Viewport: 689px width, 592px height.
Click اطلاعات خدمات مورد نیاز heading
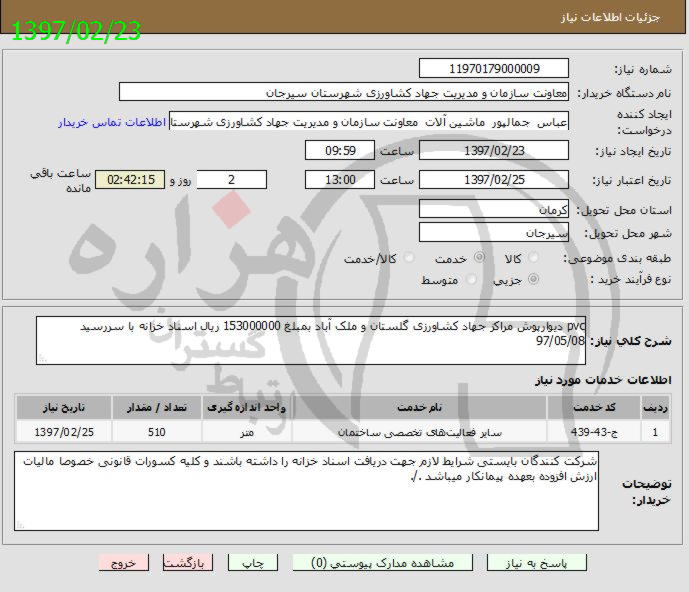point(603,380)
